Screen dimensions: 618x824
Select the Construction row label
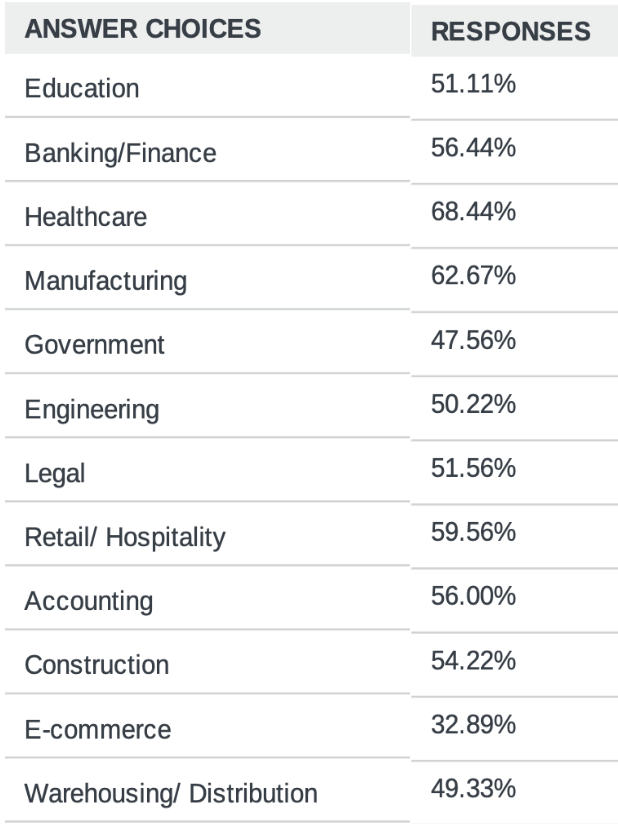97,665
